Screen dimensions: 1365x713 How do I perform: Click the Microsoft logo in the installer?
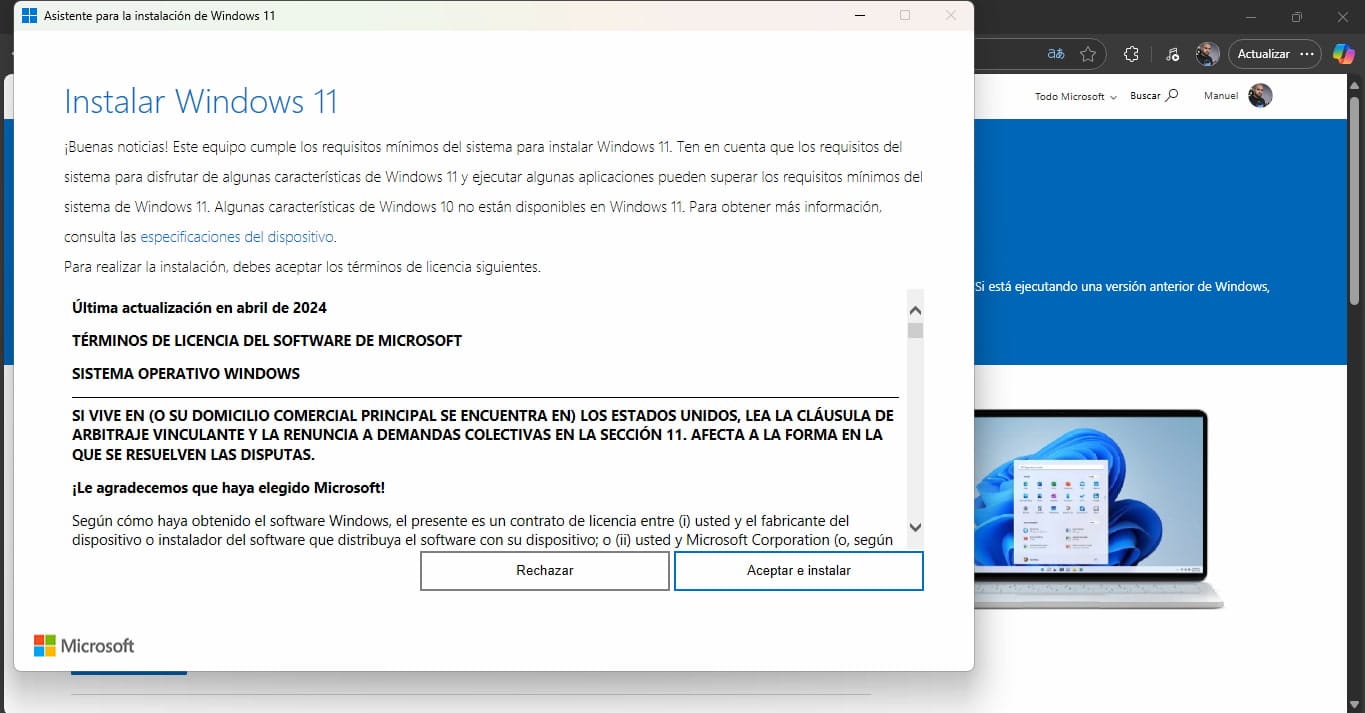pos(84,646)
